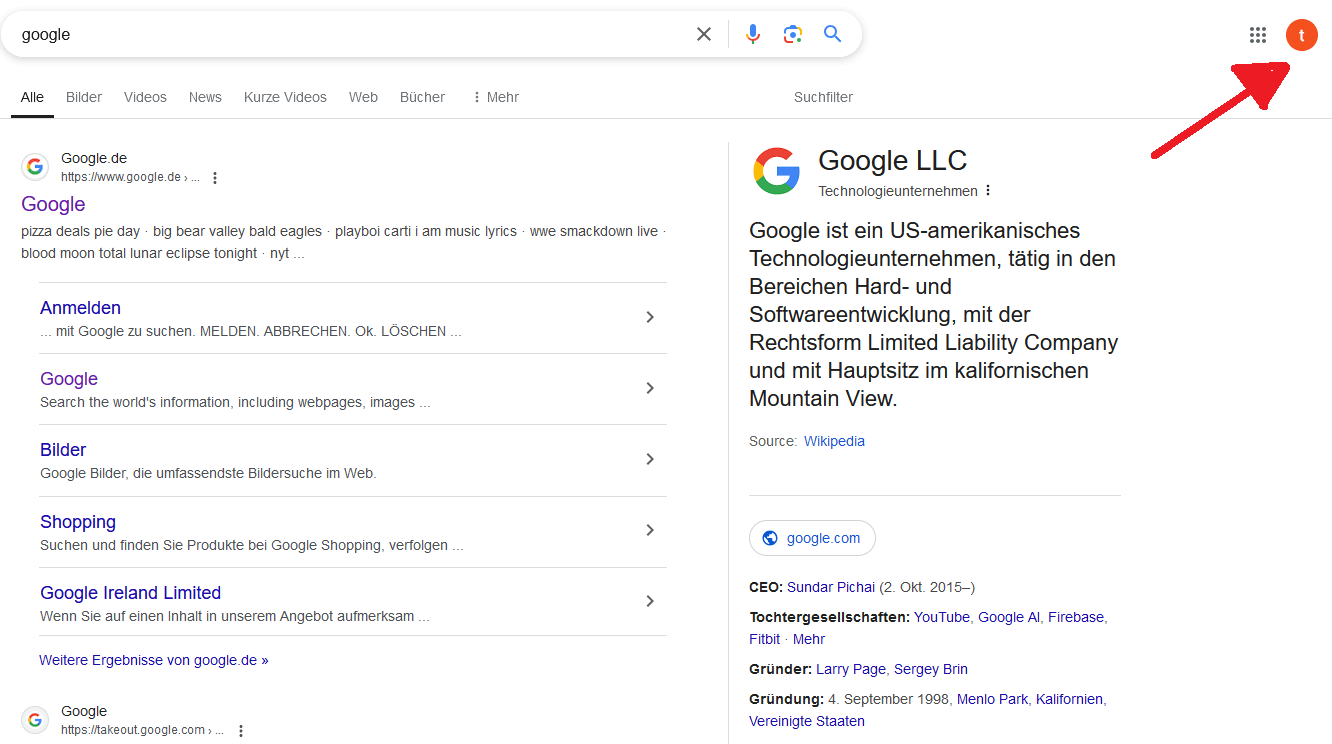Click Mehr under Tochtergesellschaften

[x=809, y=639]
